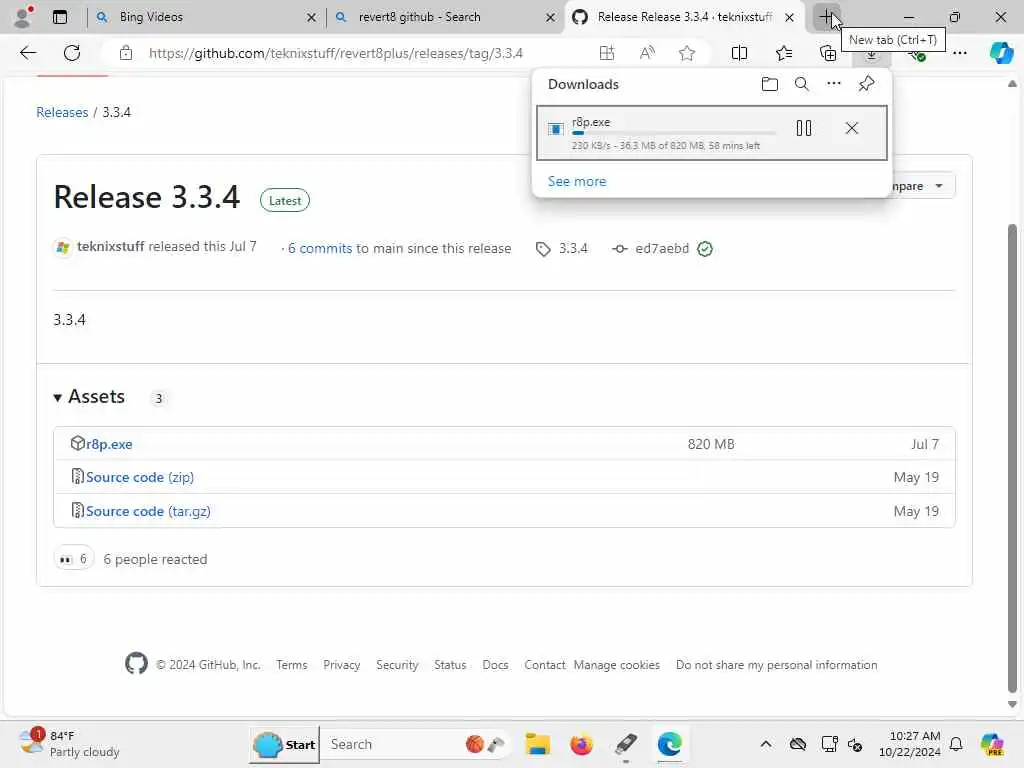
Task: Download the r8p.exe asset
Action: click(x=109, y=444)
